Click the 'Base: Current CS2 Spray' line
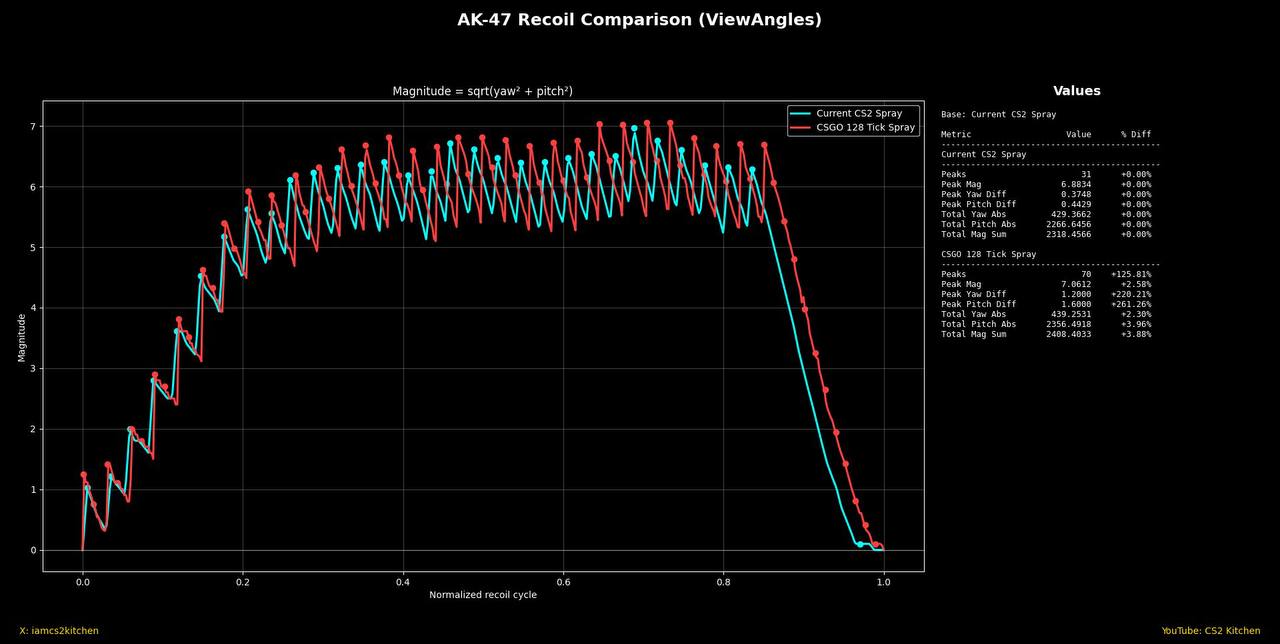 pos(998,115)
